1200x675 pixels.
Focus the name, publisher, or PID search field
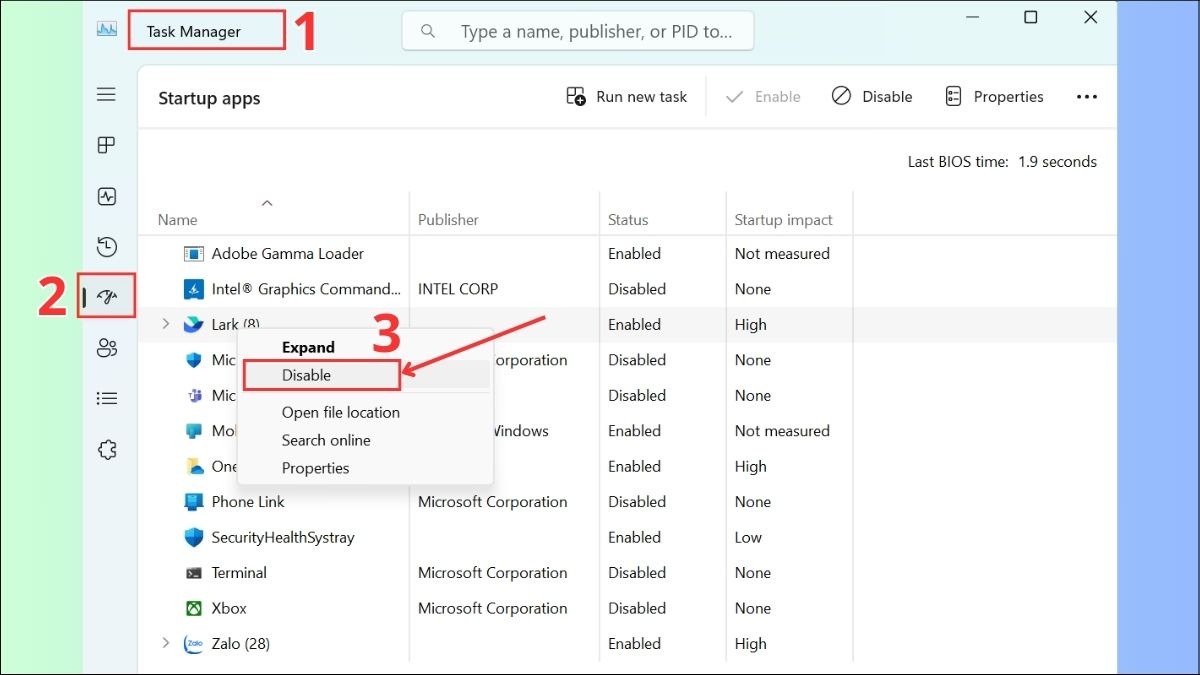click(x=578, y=32)
